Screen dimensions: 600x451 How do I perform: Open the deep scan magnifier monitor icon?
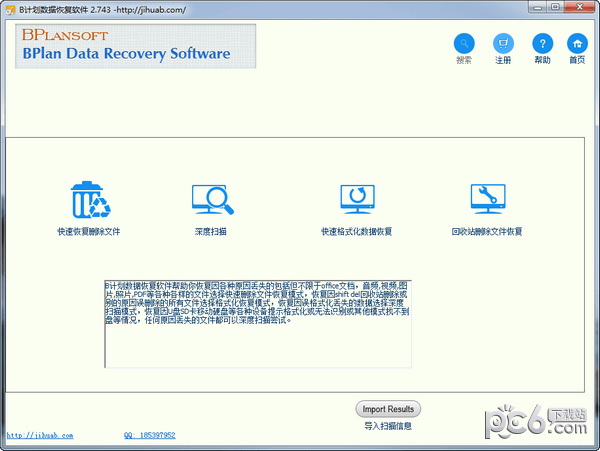click(212, 199)
